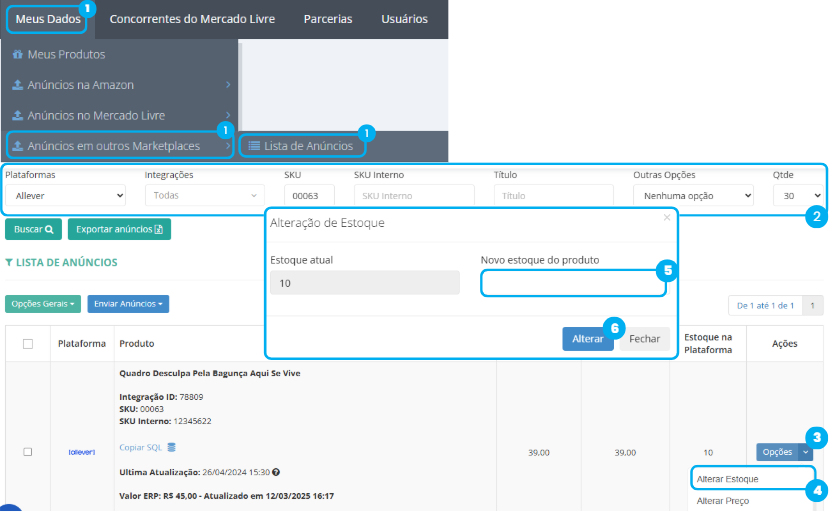This screenshot has height=512, width=836.
Task: Select Alterar Estoque from the options menu
Action: click(727, 479)
